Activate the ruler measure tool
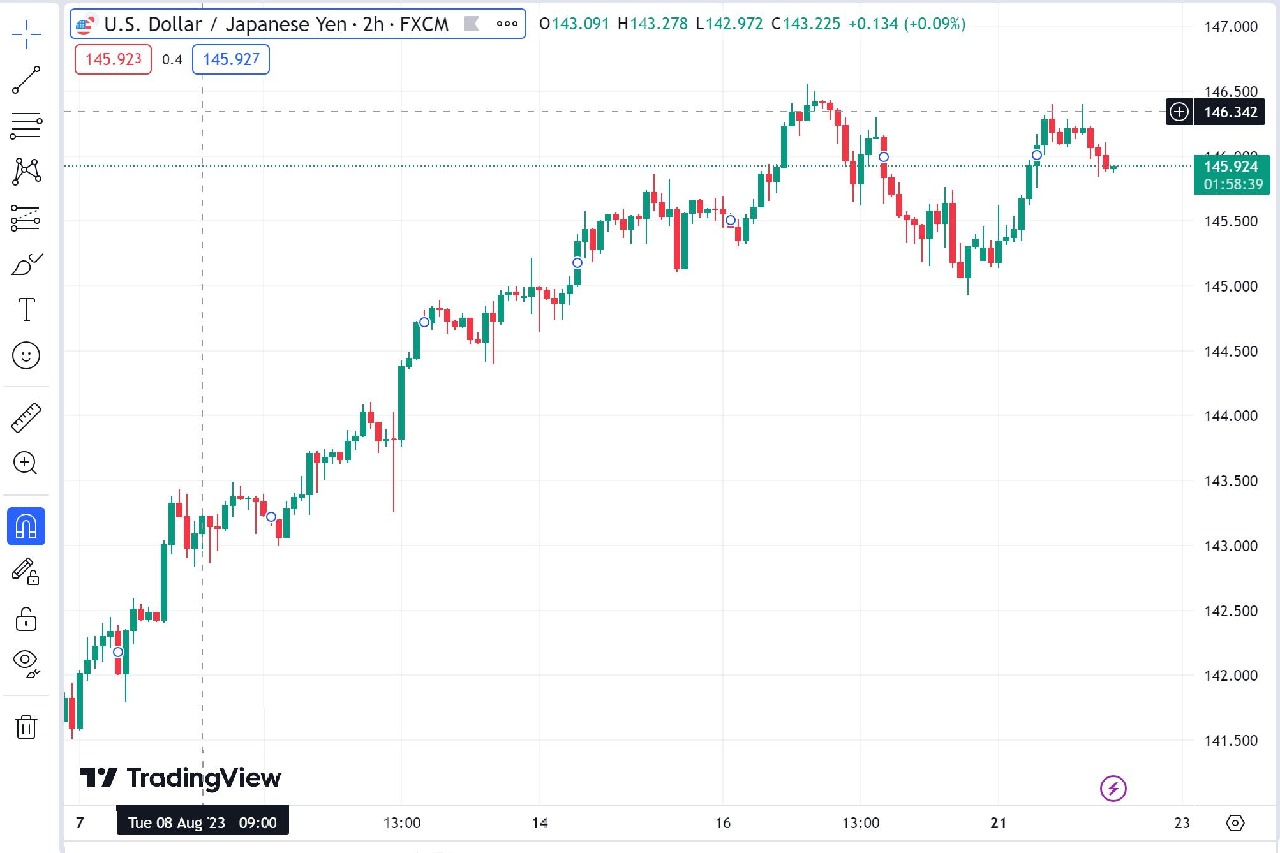The width and height of the screenshot is (1280, 853). [x=26, y=418]
